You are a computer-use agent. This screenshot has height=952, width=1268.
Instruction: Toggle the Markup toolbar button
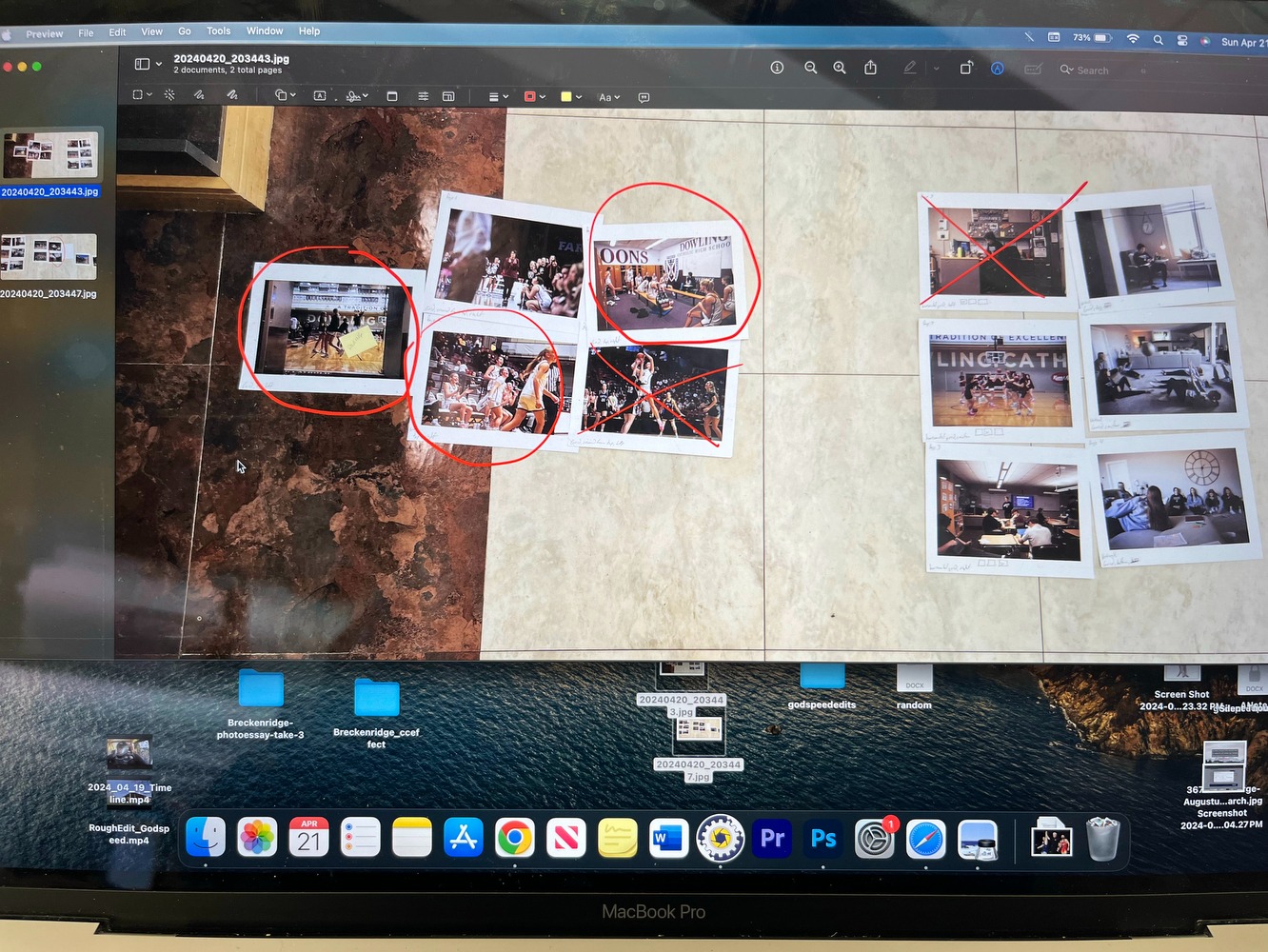[997, 69]
